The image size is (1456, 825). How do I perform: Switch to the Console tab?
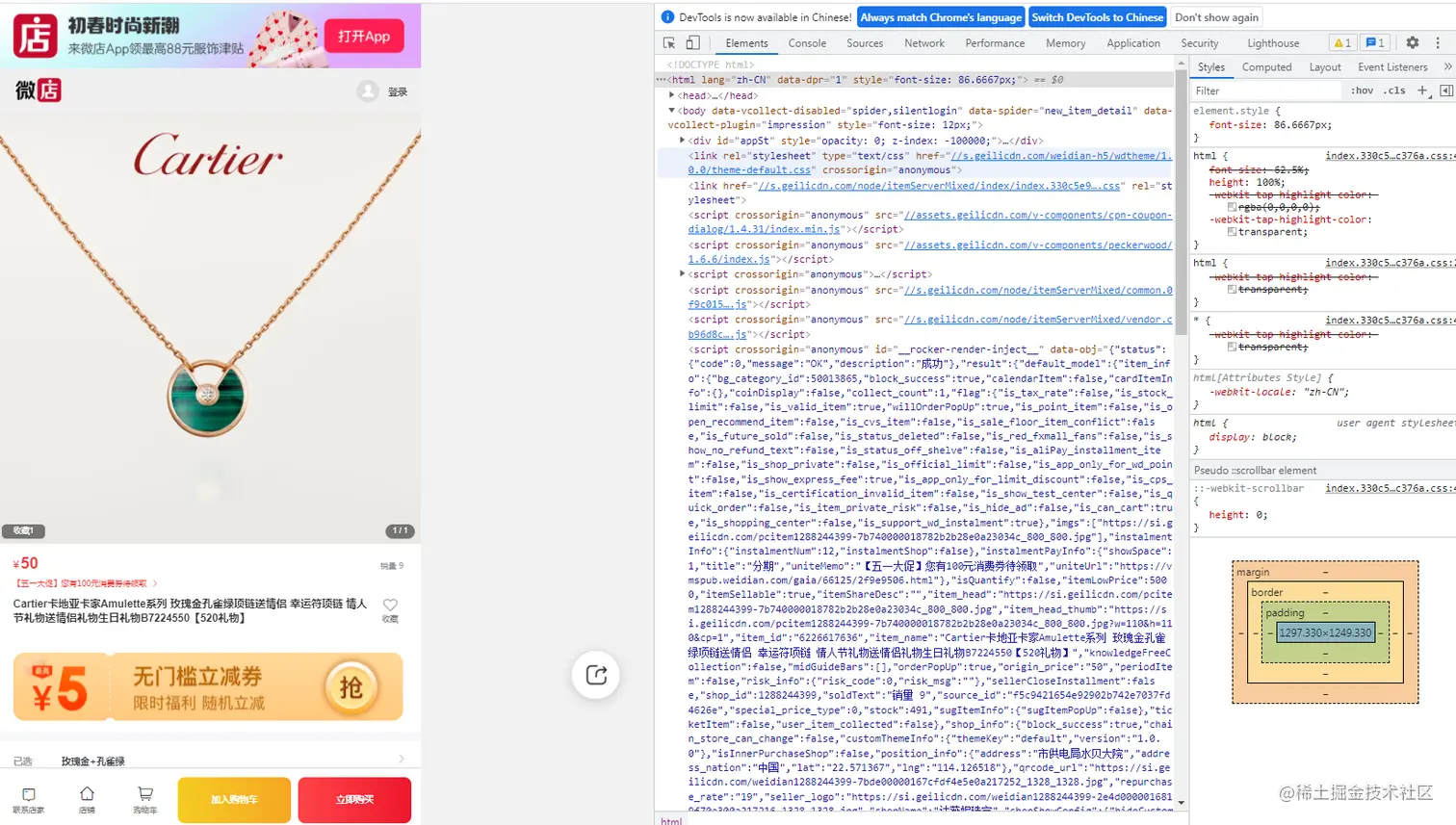point(807,42)
